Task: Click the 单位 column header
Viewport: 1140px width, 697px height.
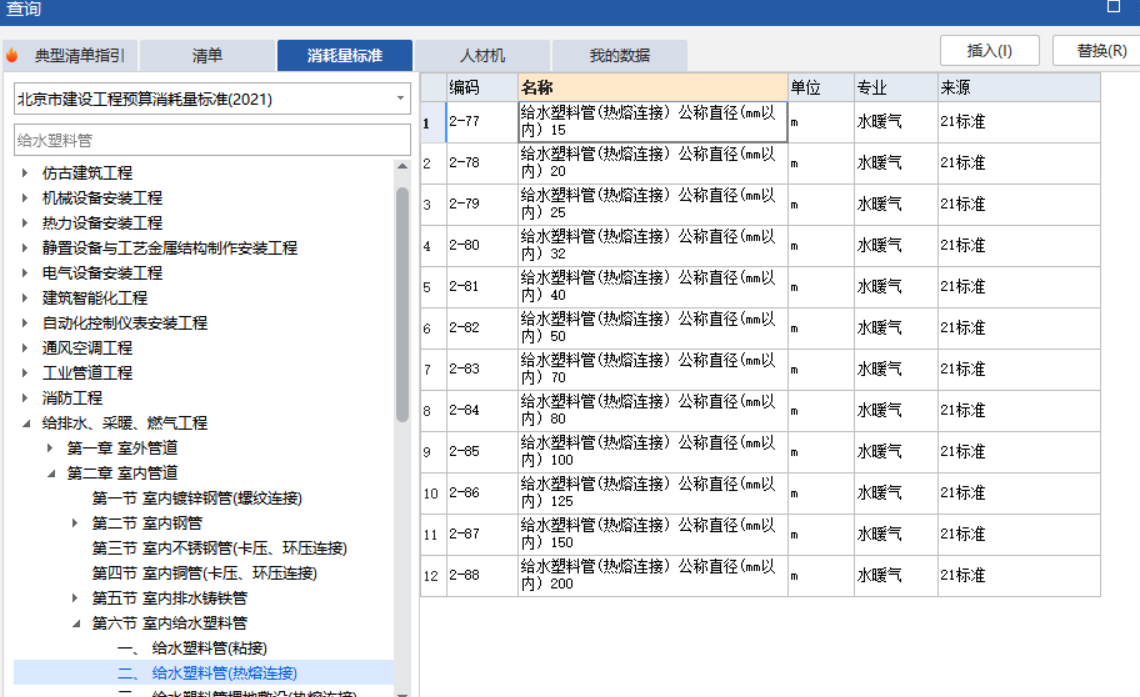Action: point(821,87)
